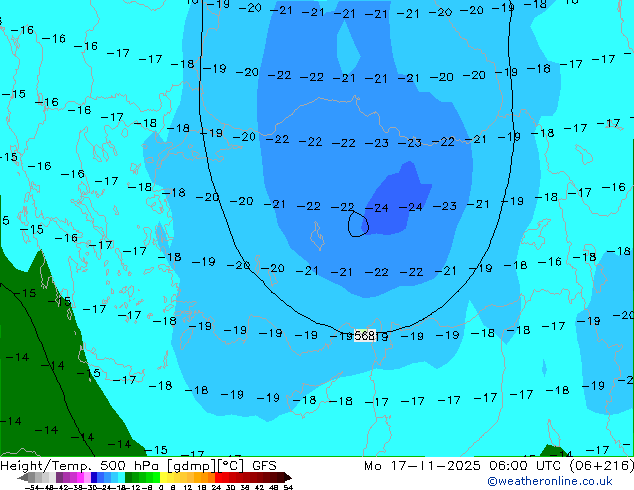Click the [gdmp] unit label
Image resolution: width=634 pixels, height=490 pixels.
coord(192,466)
